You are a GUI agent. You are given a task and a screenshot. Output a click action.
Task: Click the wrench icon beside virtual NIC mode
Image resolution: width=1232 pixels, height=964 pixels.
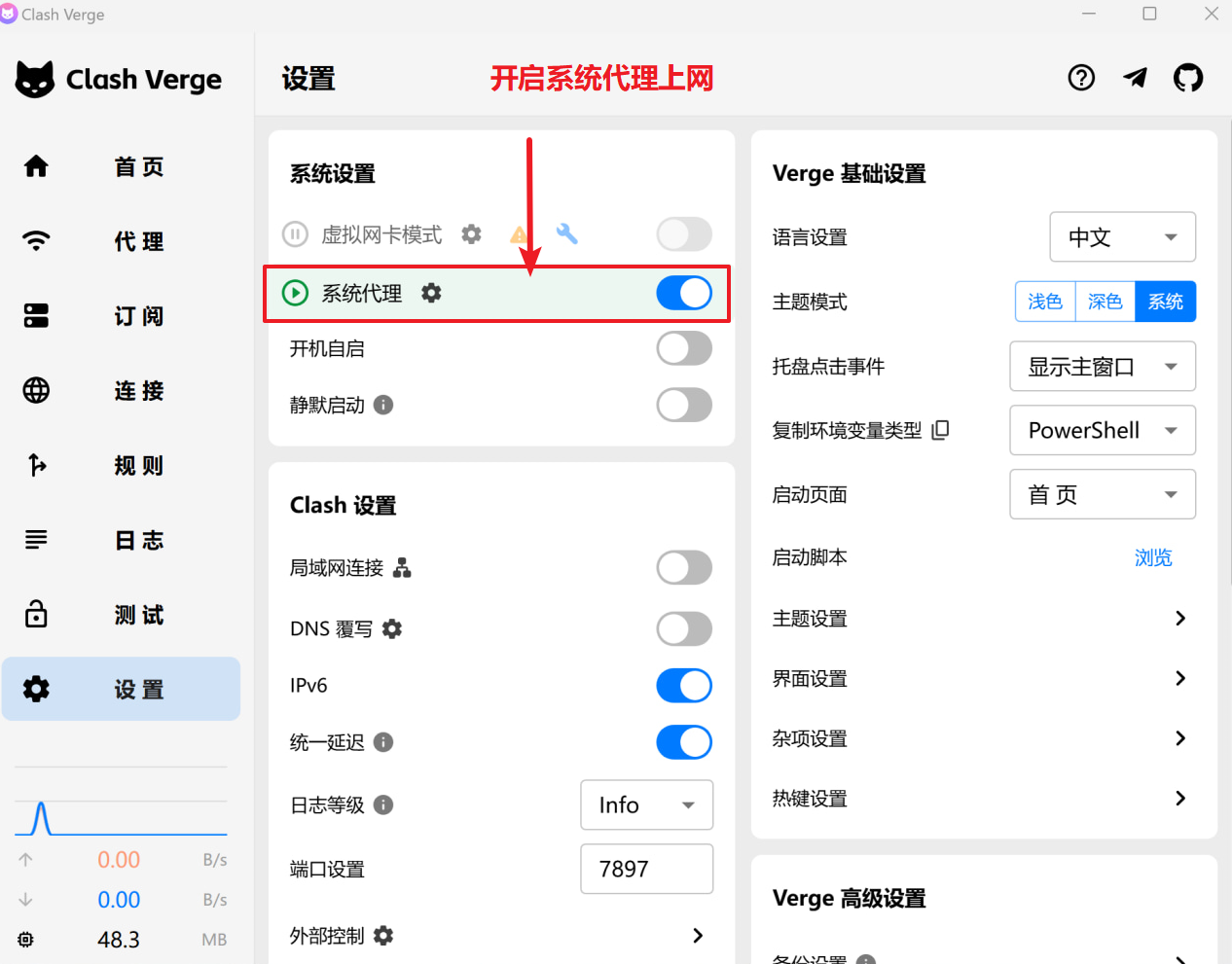click(x=566, y=233)
